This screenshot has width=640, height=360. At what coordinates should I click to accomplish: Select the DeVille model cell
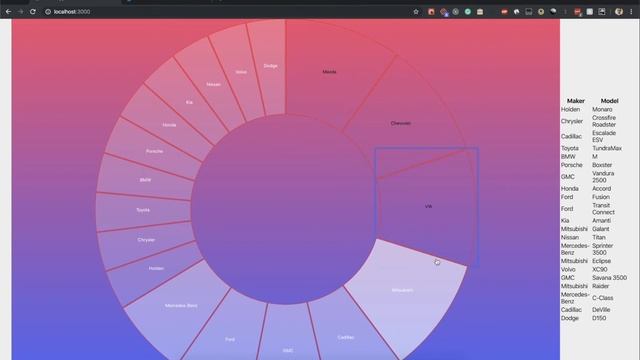click(601, 310)
